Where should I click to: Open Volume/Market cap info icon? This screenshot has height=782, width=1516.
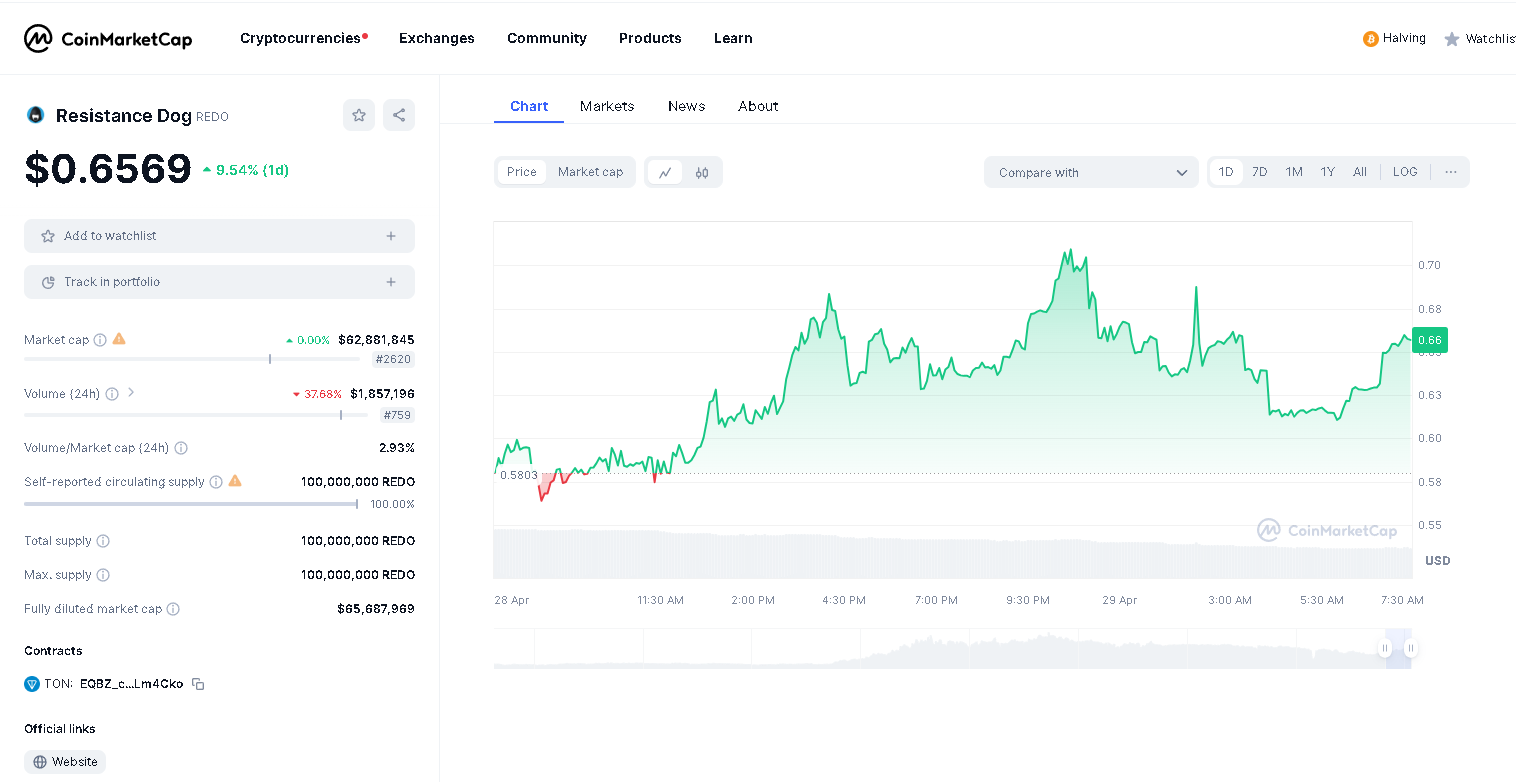[x=181, y=448]
